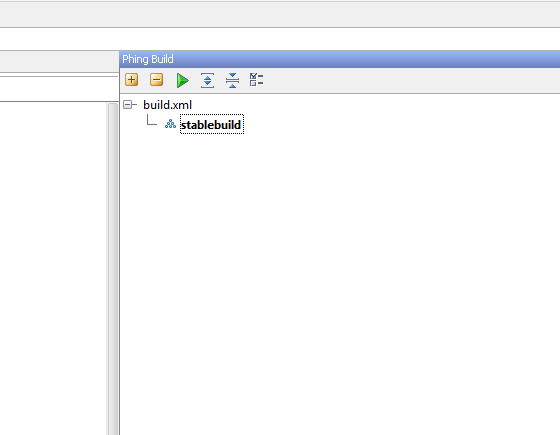Click empty toolbar area right of properties icon
The image size is (560, 435).
point(411,80)
